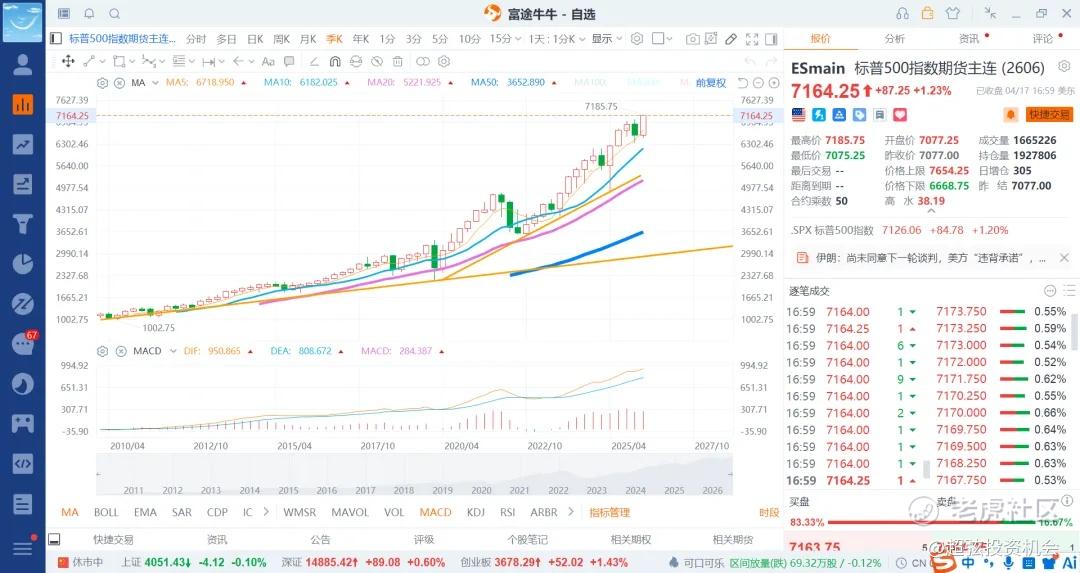Add to favorites heart icon

[x=900, y=114]
